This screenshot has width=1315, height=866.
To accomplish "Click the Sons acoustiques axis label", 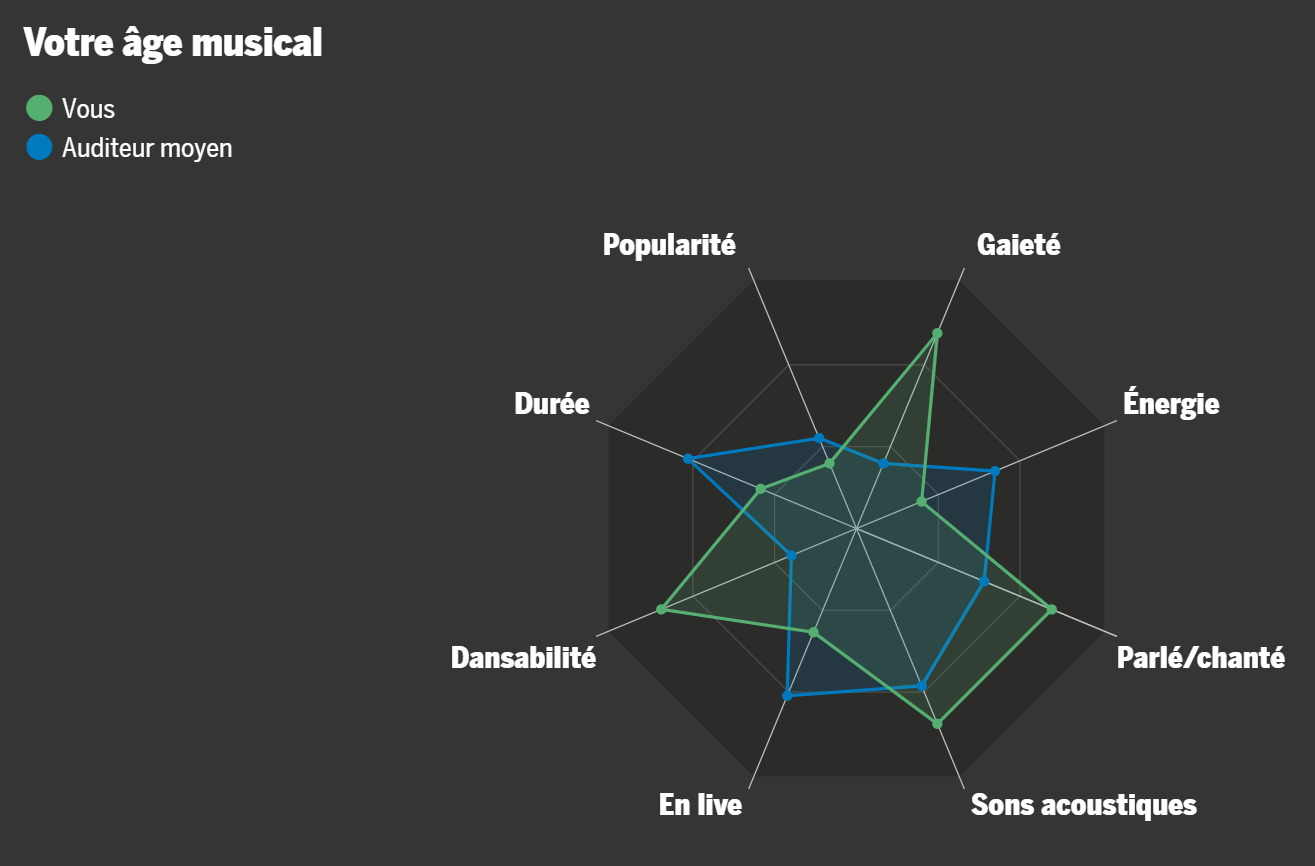I will pyautogui.click(x=1084, y=805).
